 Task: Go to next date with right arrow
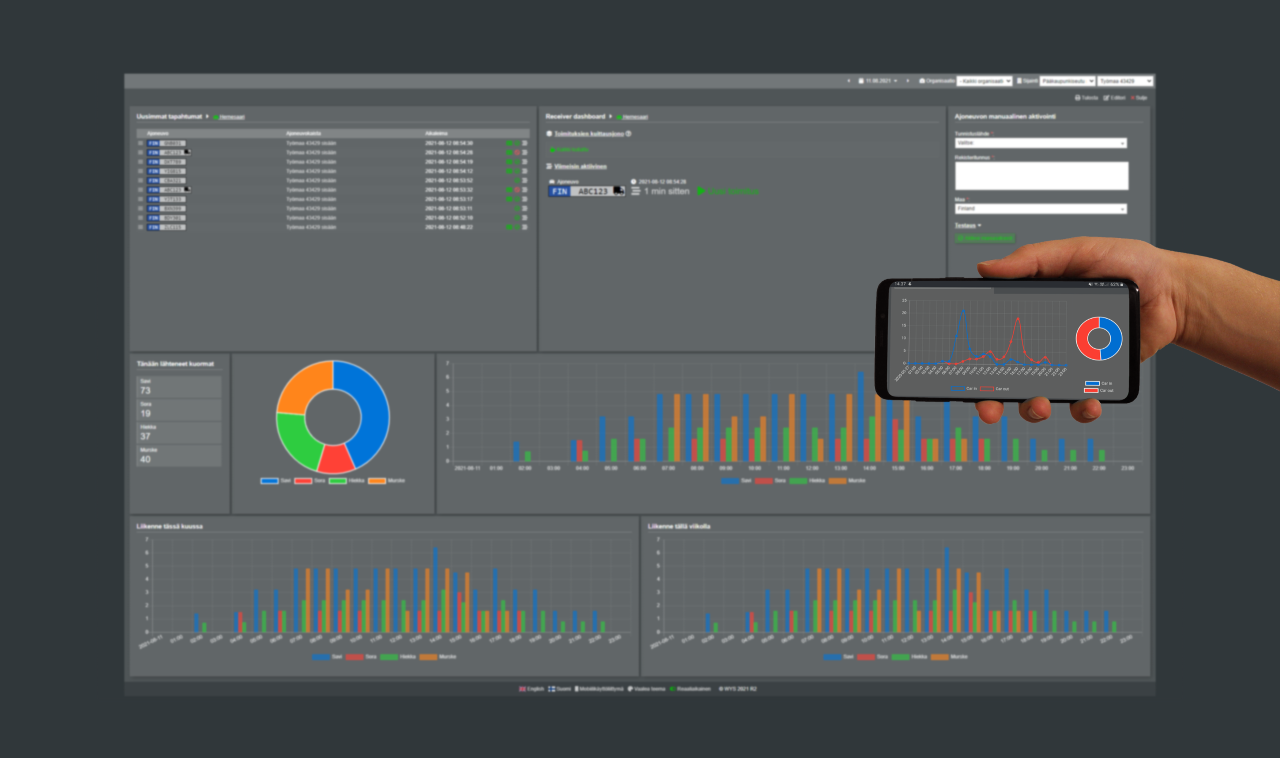tap(908, 81)
